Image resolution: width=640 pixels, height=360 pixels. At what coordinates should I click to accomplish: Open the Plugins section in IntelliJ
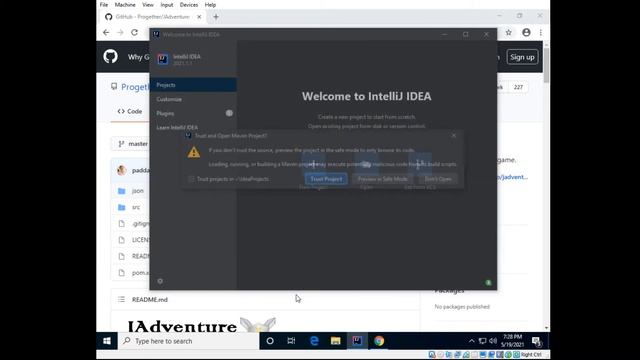[x=165, y=113]
